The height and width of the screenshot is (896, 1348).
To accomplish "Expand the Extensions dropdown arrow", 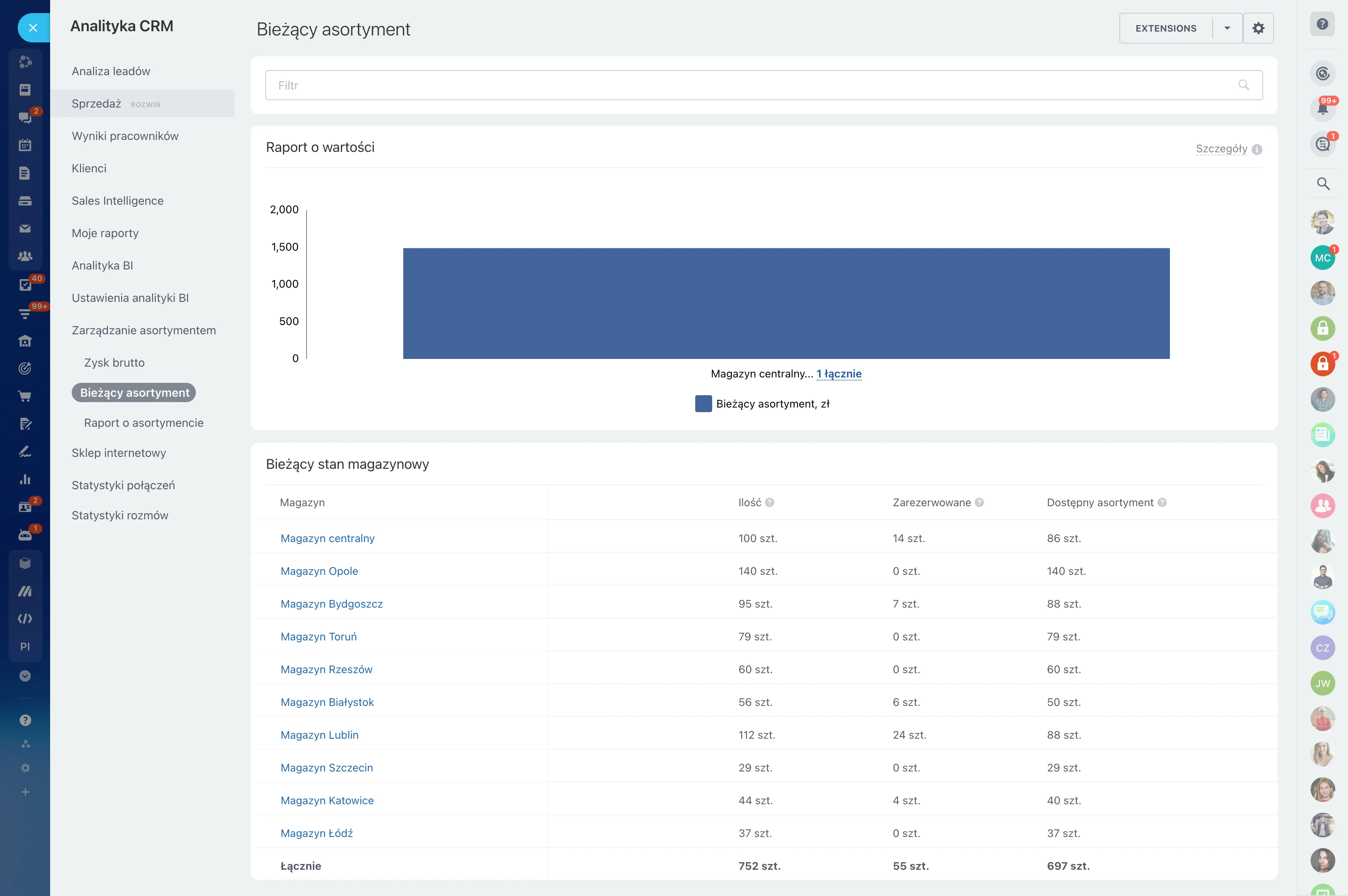I will tap(1227, 28).
